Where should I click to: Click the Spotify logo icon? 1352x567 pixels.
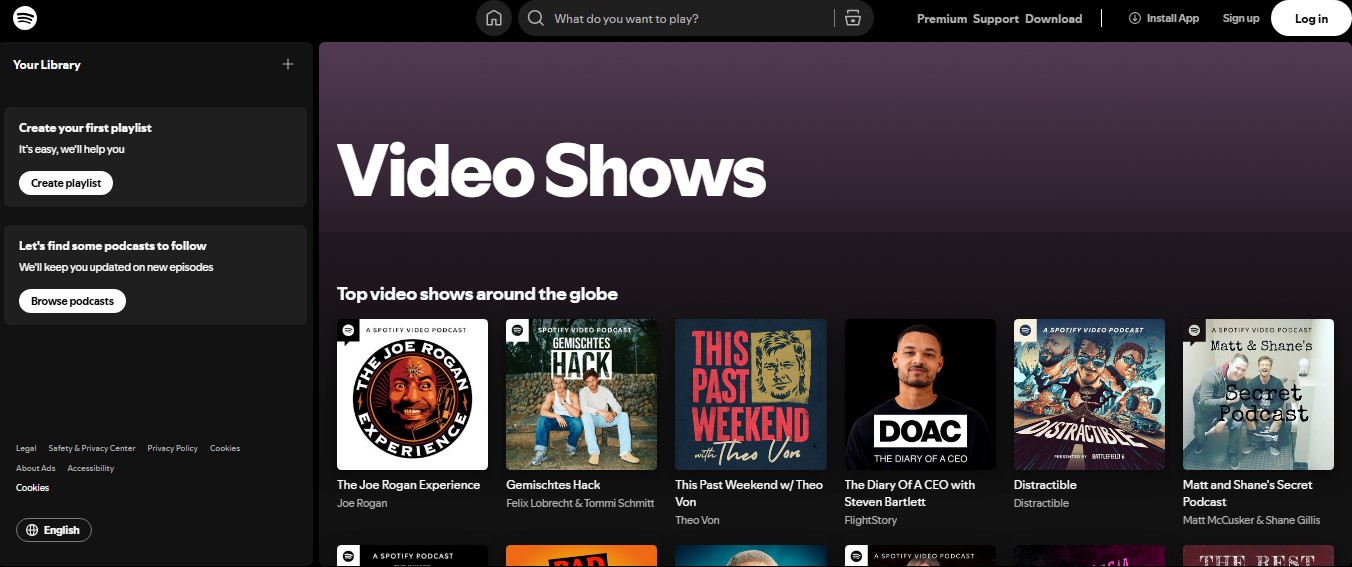coord(25,18)
